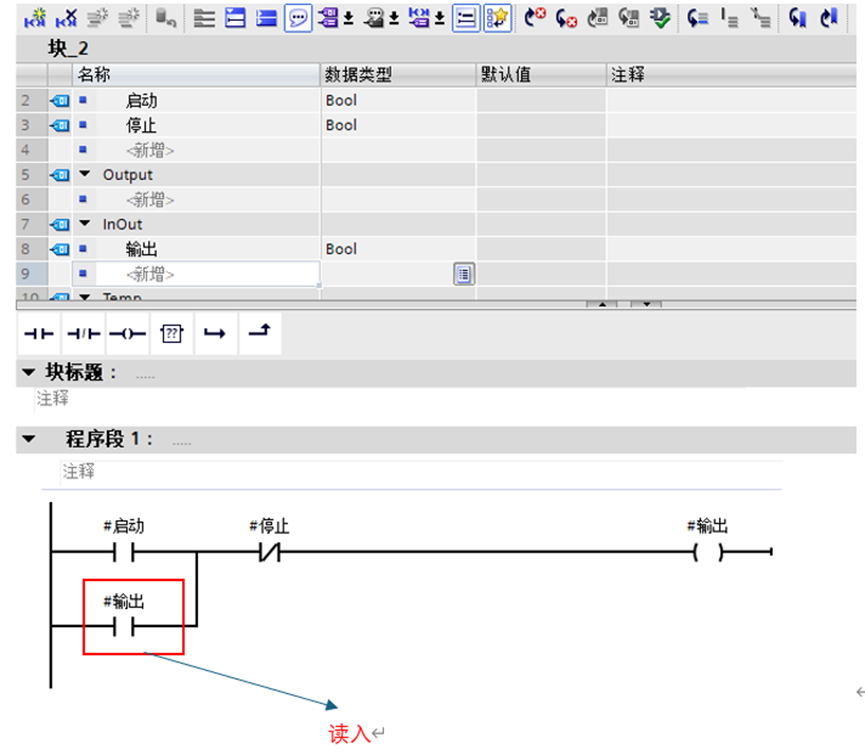Collapse the InOut section in interface table
This screenshot has height=755, width=865.
click(84, 223)
